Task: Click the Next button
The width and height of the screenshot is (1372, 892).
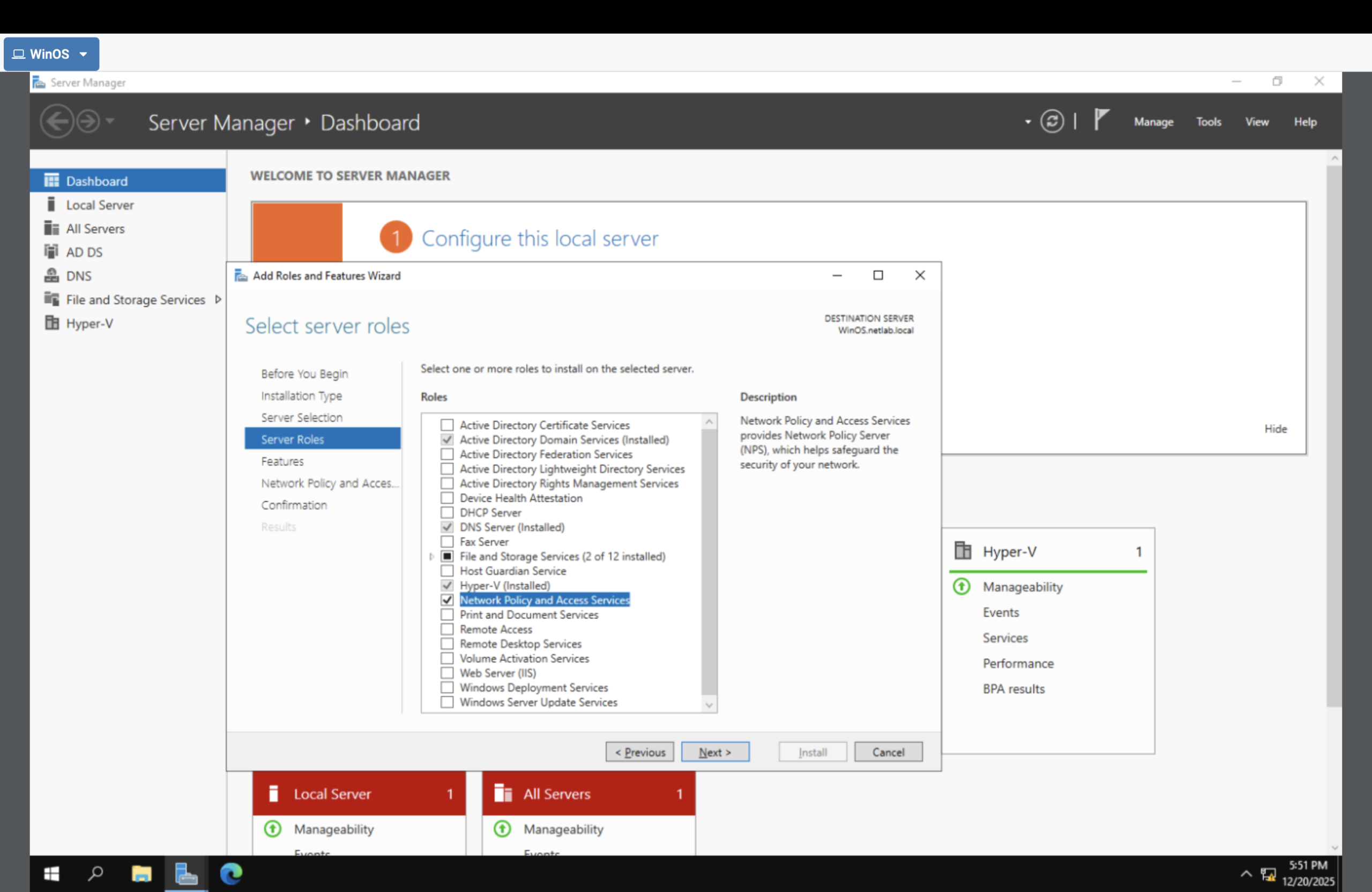Action: tap(715, 752)
